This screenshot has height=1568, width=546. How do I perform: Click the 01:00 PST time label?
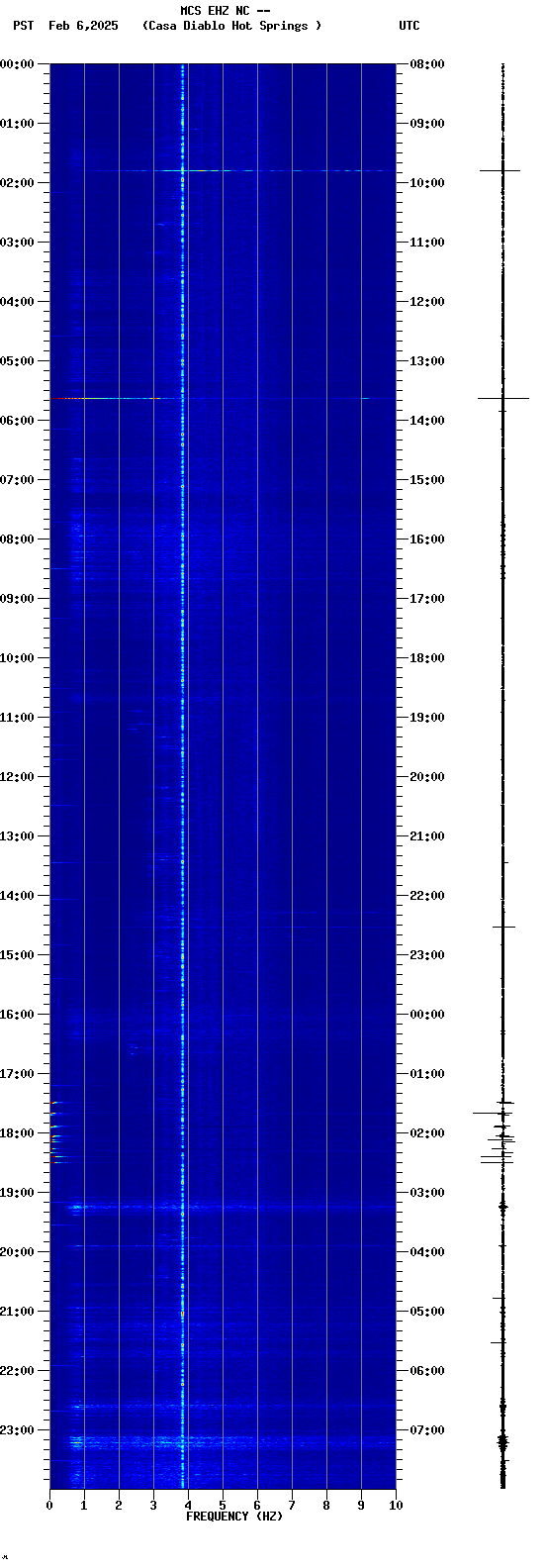click(18, 124)
